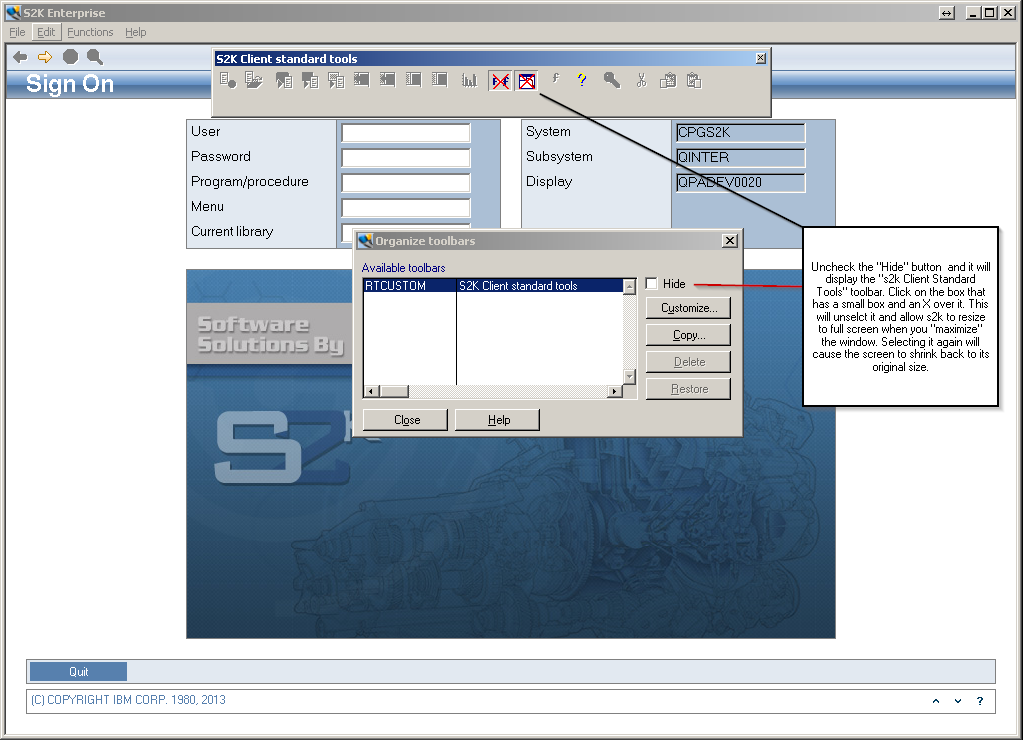Click the down chevron in the status line
This screenshot has height=740, width=1023.
[958, 701]
